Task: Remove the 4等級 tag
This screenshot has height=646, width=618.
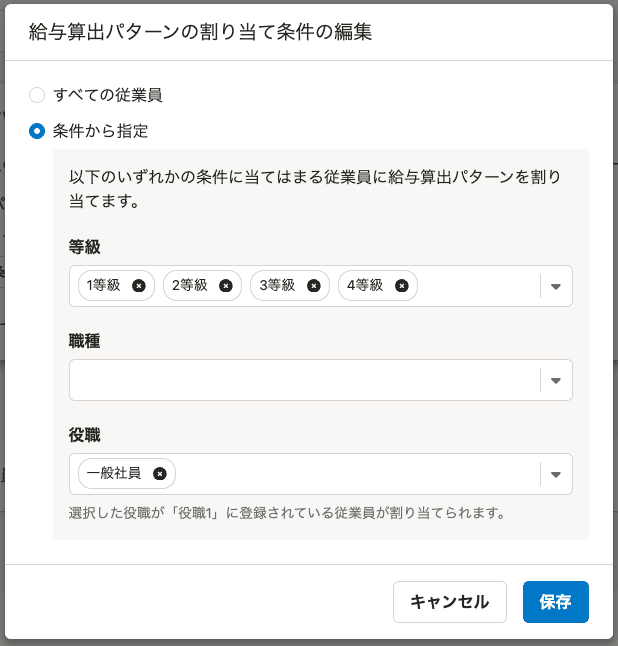Action: click(x=401, y=285)
